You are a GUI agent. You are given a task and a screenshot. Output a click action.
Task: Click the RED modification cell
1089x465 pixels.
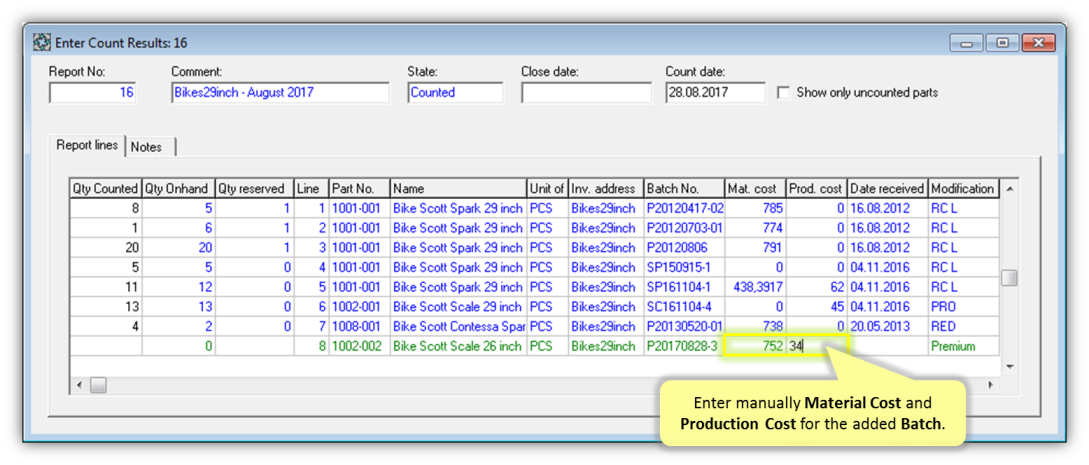click(x=963, y=326)
